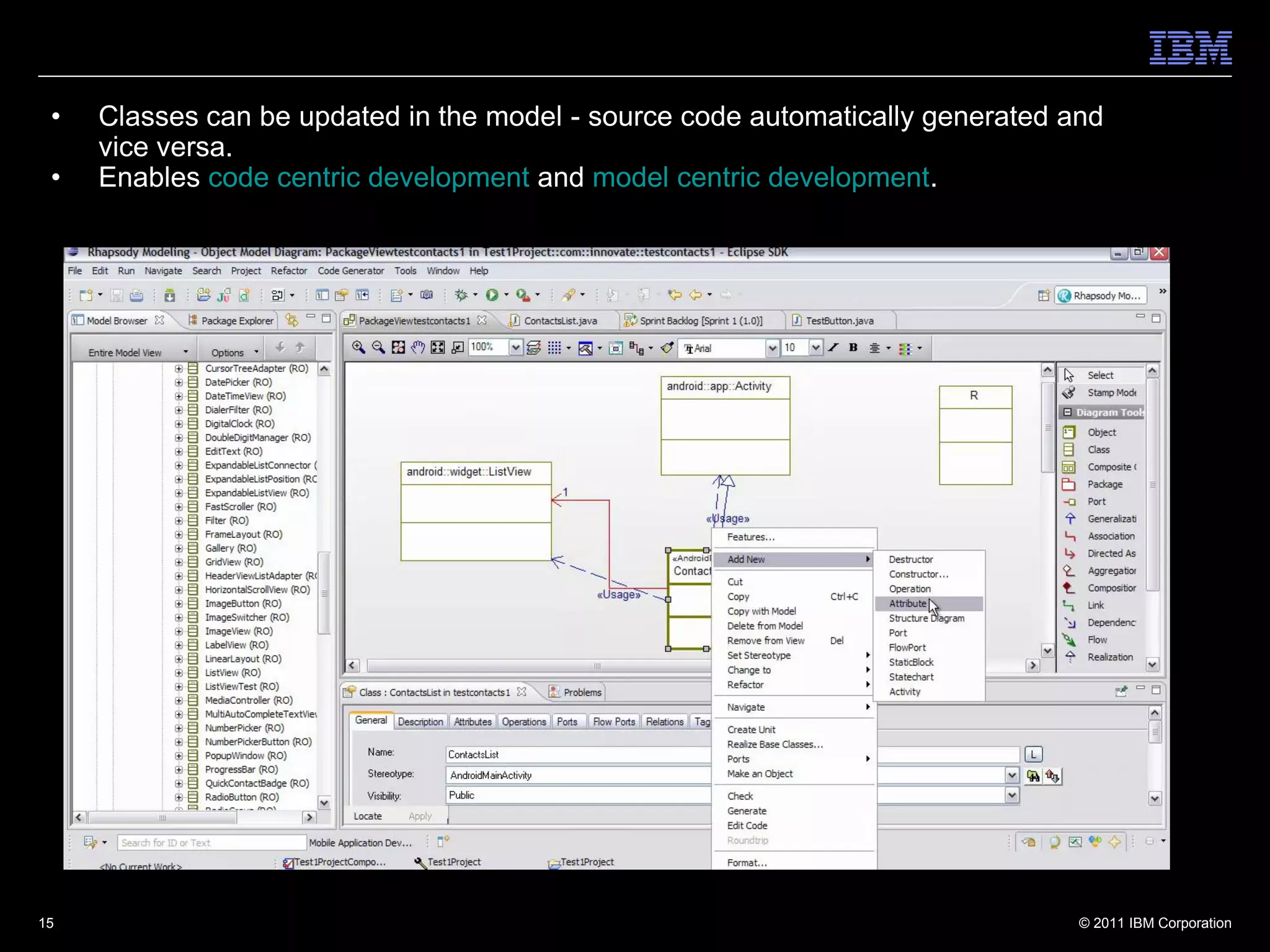Click the Debug bug icon
The image size is (1270, 952).
(461, 295)
